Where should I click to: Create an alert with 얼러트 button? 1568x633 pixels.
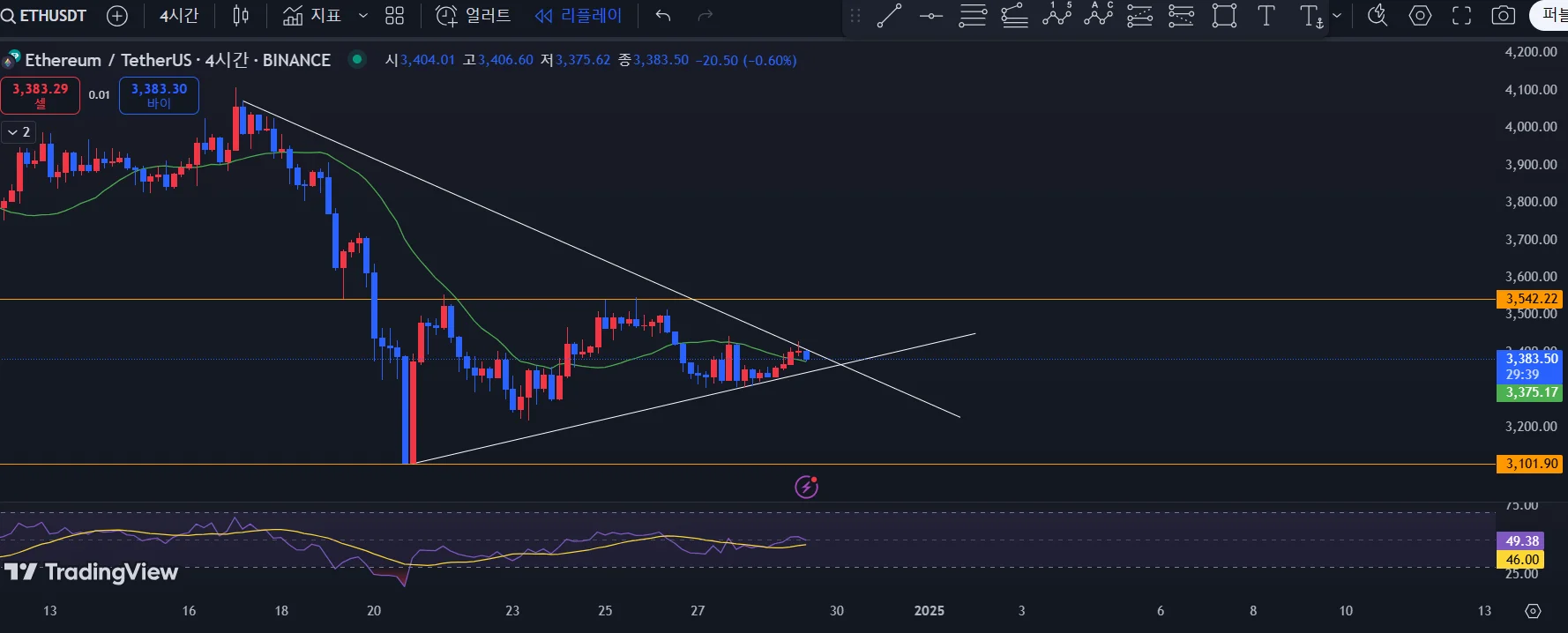tap(474, 16)
